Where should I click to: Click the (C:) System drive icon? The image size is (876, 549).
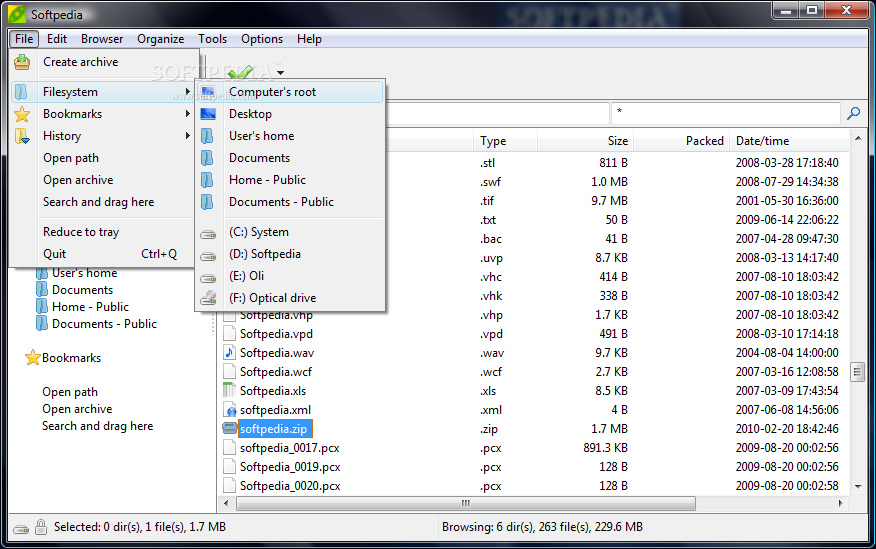pos(208,235)
